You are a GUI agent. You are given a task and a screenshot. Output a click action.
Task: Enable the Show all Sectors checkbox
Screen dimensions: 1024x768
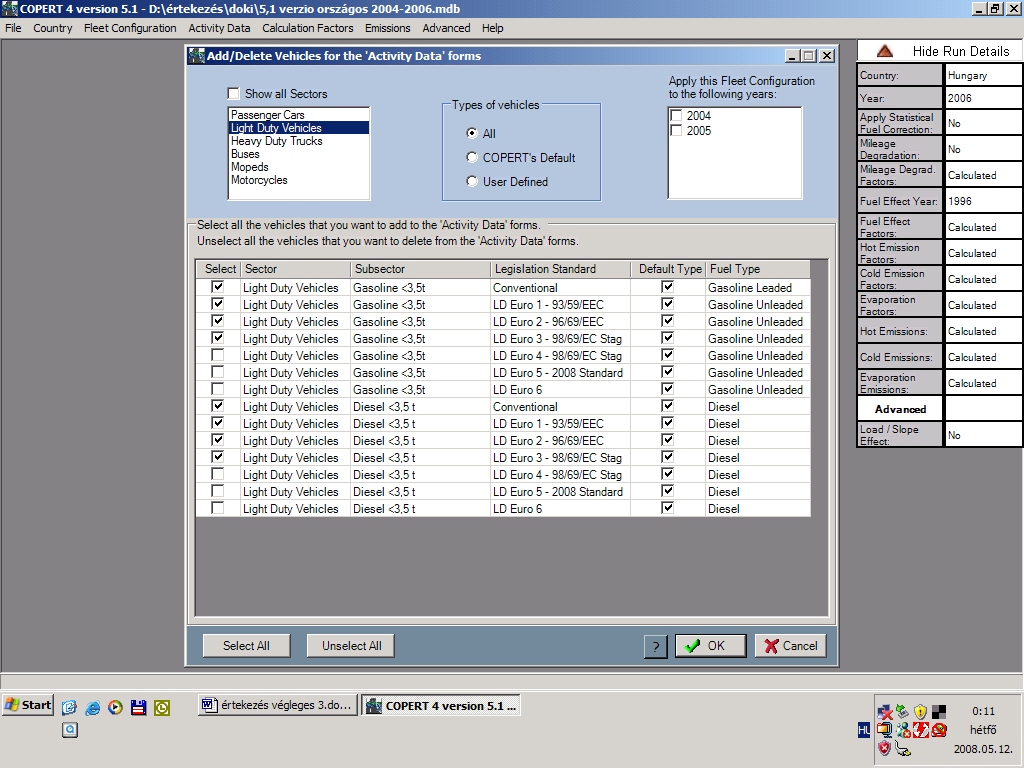pyautogui.click(x=233, y=93)
